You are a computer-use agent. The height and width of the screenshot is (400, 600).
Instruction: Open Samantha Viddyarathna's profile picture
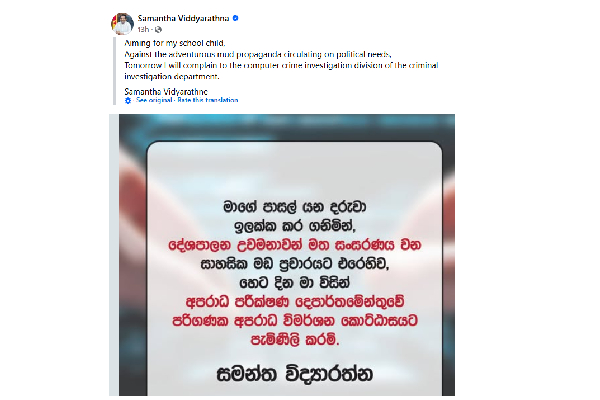(122, 23)
